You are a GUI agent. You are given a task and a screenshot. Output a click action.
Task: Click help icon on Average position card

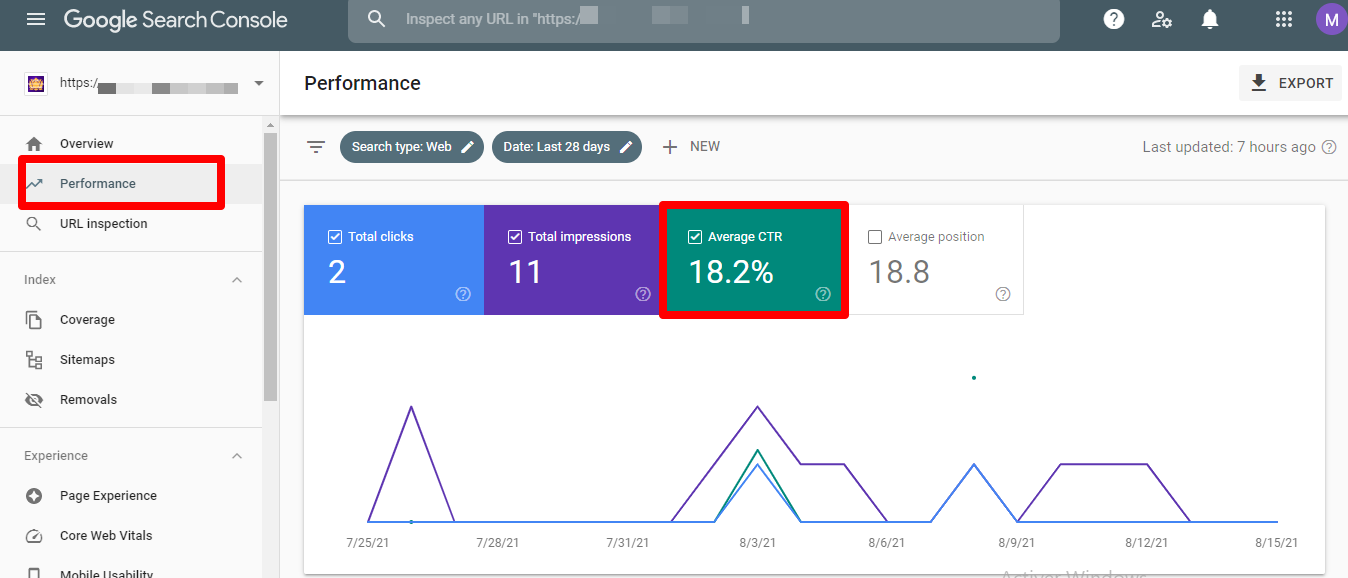click(x=1003, y=294)
